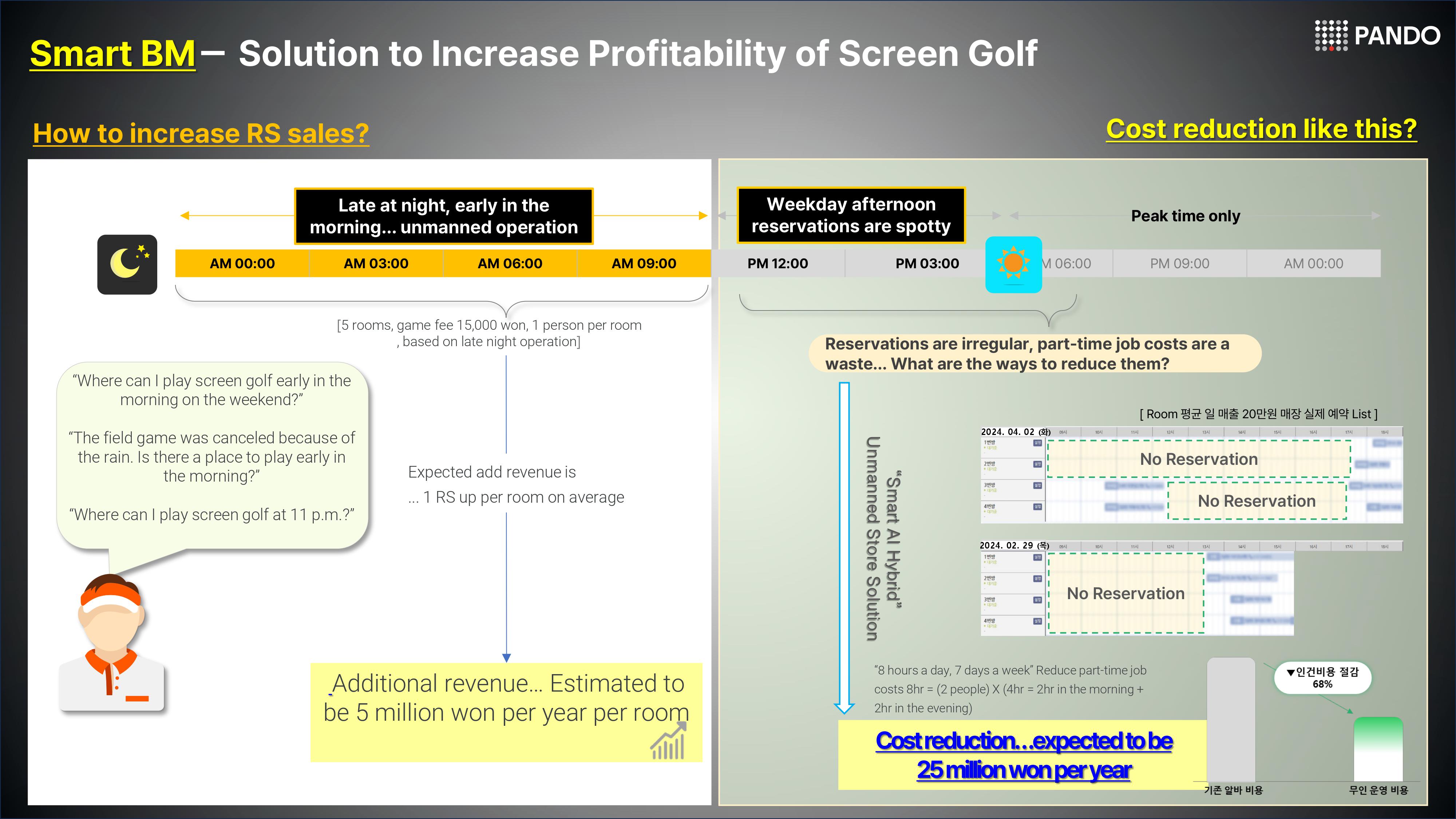Click 'Late at night, early in the morning' box
The width and height of the screenshot is (1456, 819).
click(x=444, y=216)
